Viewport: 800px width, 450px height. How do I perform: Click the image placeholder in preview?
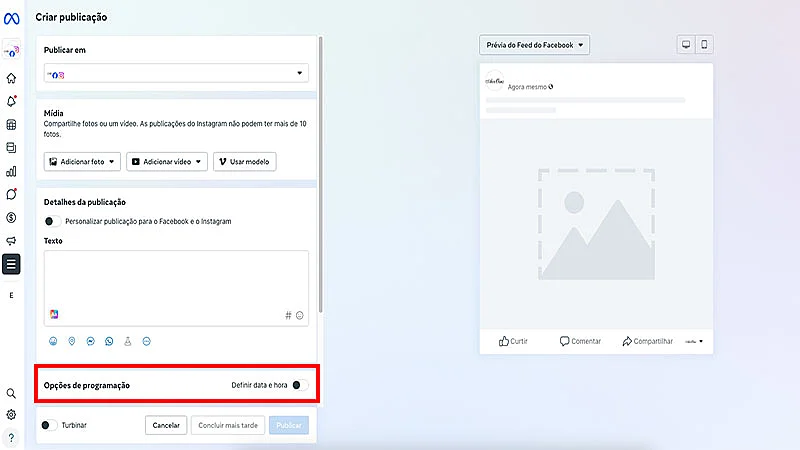[x=596, y=224]
